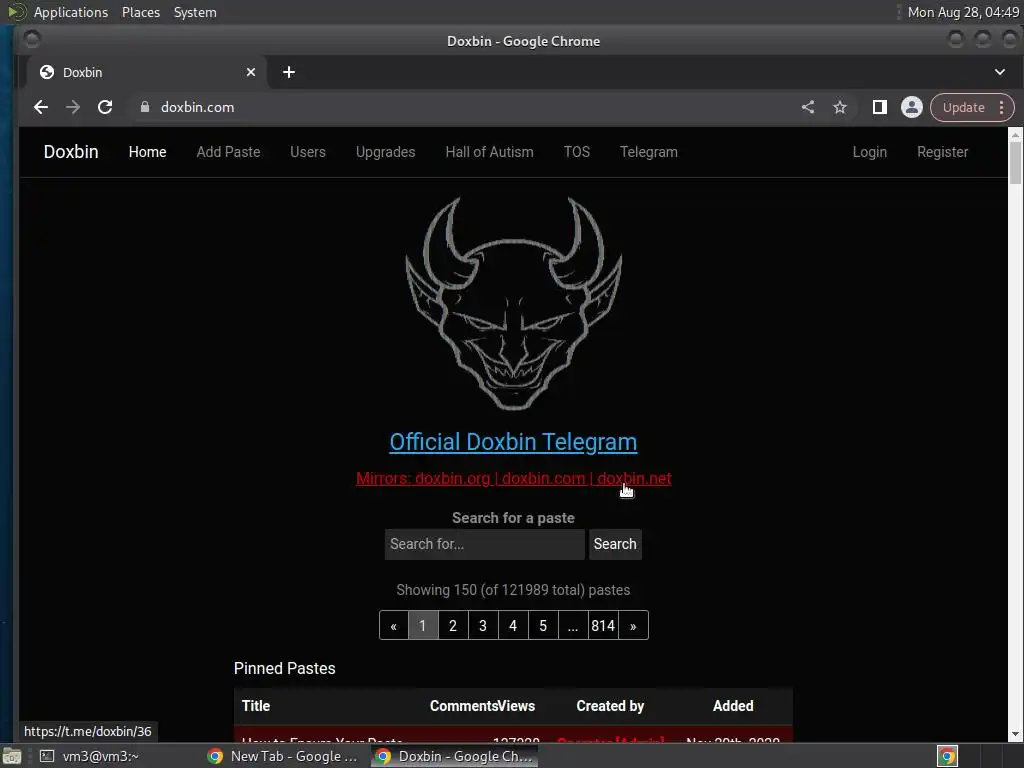Image resolution: width=1024 pixels, height=768 pixels.
Task: Reload the Doxbin page
Action: [x=104, y=107]
